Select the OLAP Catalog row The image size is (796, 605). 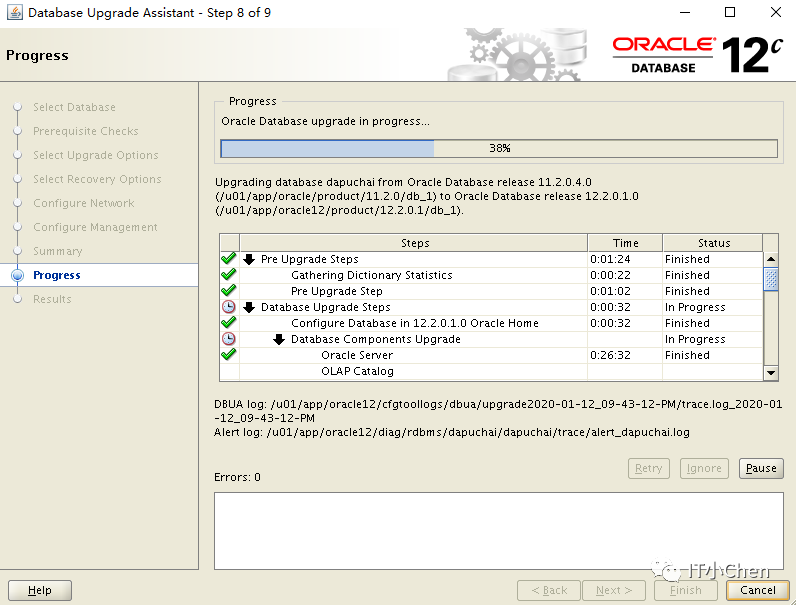coord(491,371)
